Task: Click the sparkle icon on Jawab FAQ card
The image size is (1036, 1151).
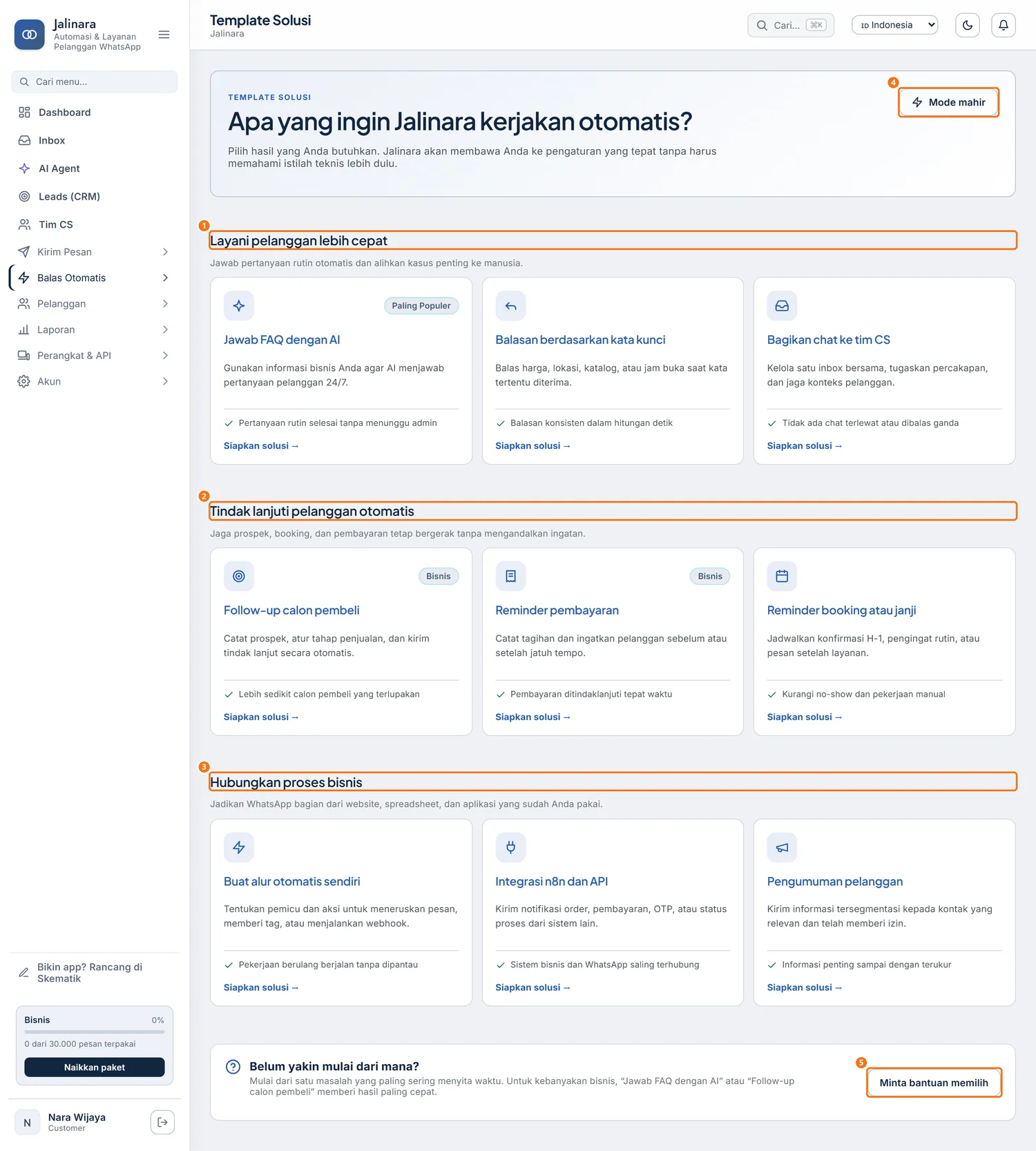Action: point(239,306)
